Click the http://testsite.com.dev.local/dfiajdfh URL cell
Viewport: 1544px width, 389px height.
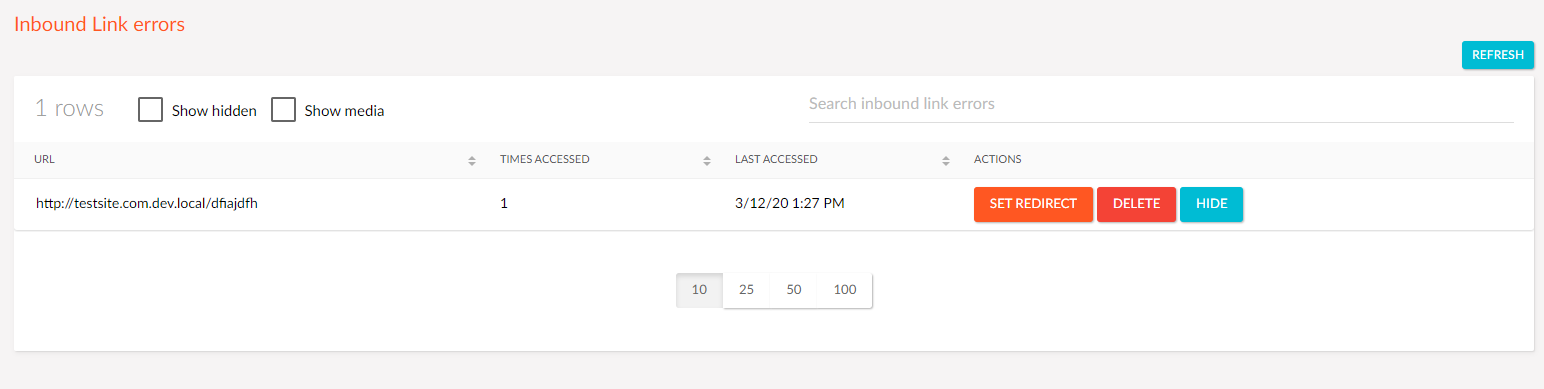[x=140, y=204]
